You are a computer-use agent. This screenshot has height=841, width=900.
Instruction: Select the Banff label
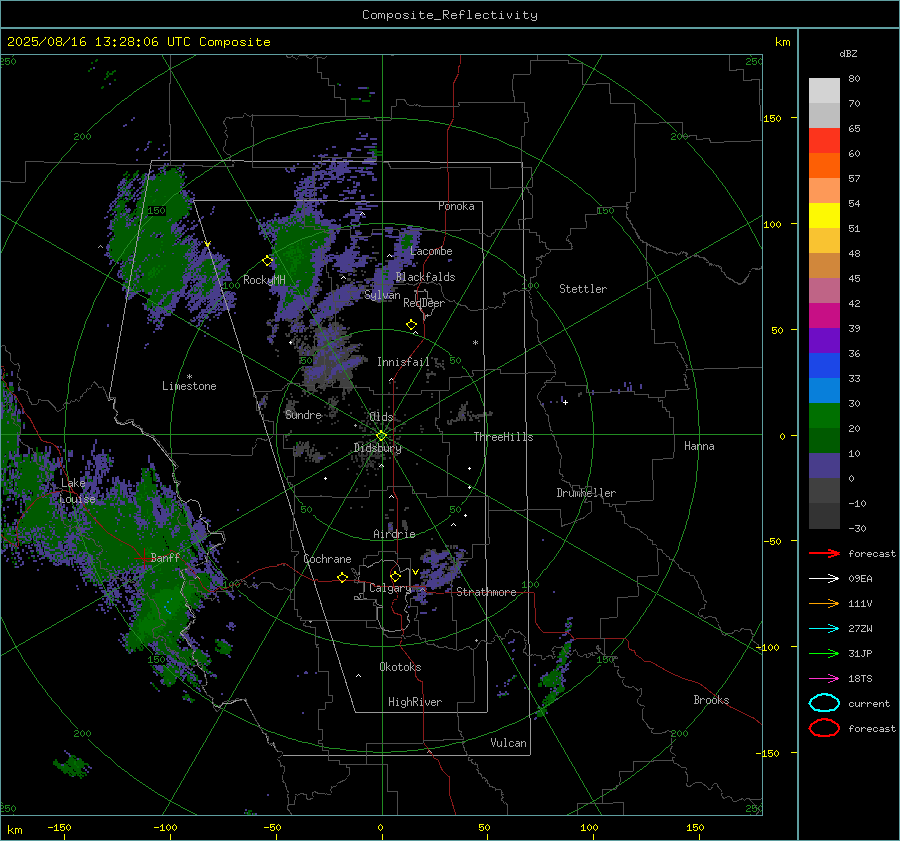(x=165, y=557)
